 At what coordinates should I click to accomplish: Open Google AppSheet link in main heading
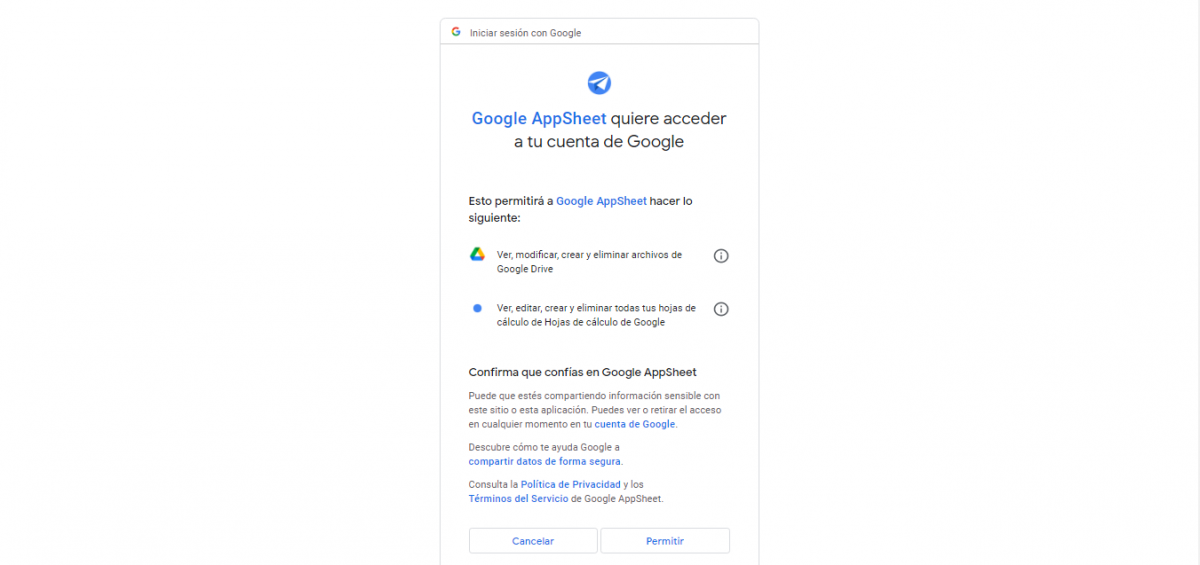[539, 118]
